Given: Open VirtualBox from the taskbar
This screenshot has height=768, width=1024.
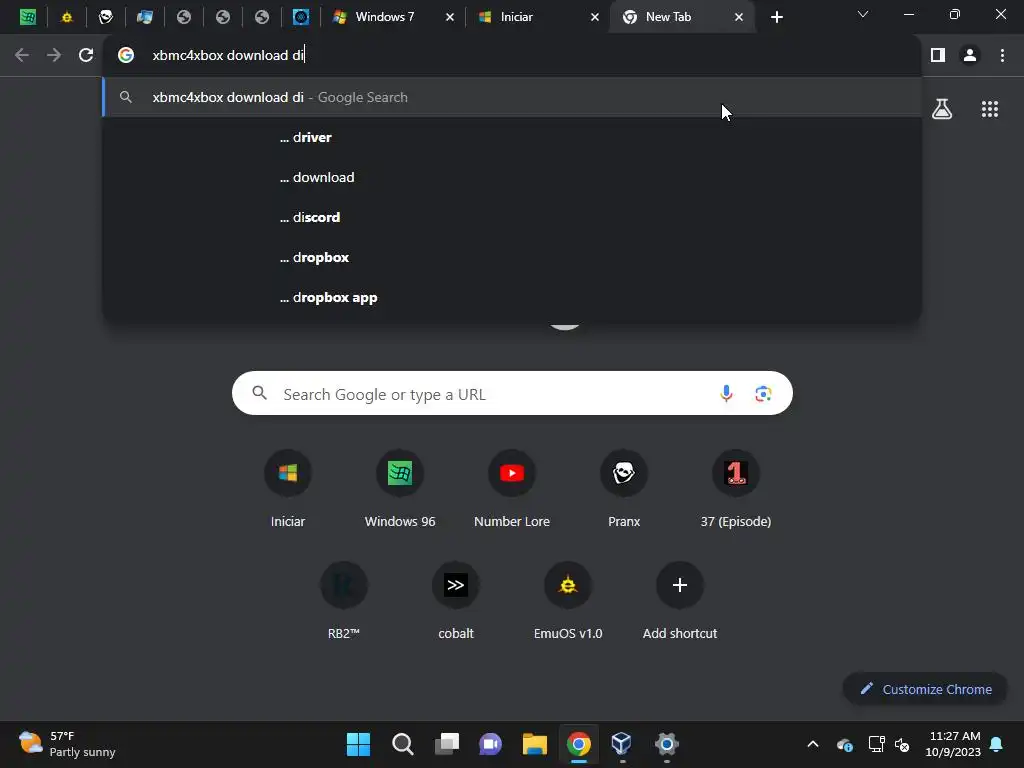Looking at the screenshot, I should tap(622, 744).
